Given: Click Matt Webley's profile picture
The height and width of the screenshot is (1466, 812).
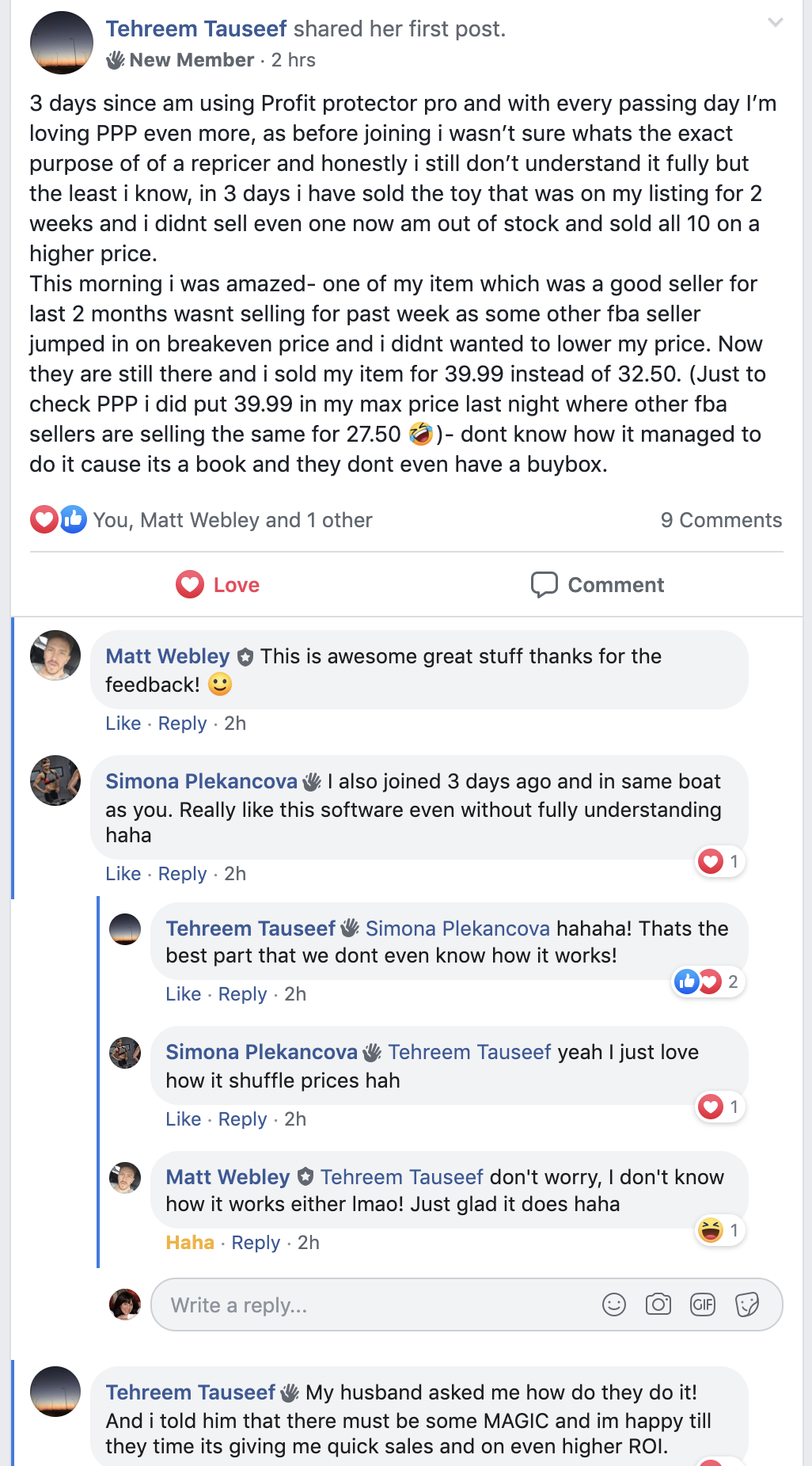Looking at the screenshot, I should click(55, 655).
